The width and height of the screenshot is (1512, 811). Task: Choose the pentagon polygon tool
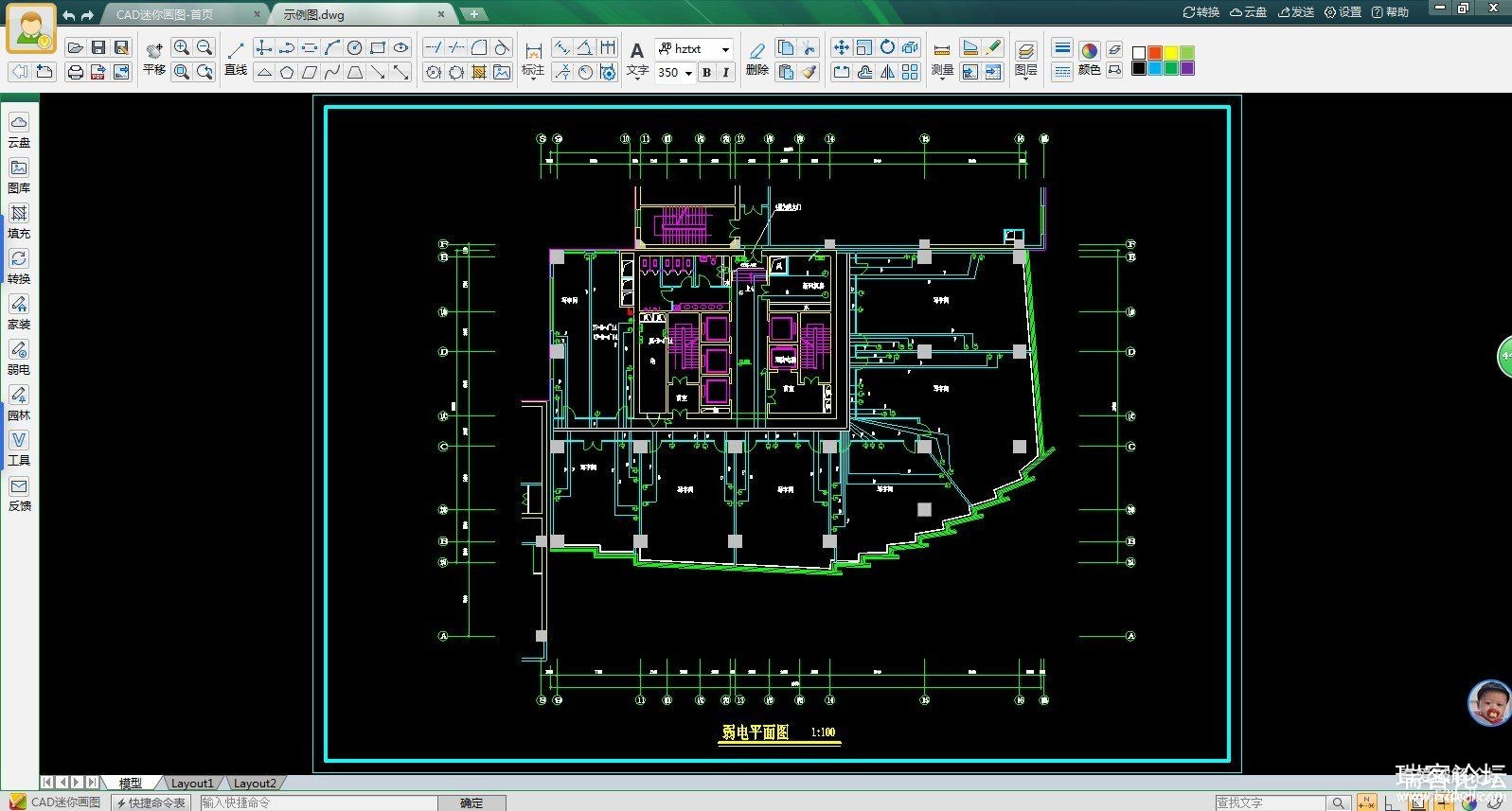(287, 72)
